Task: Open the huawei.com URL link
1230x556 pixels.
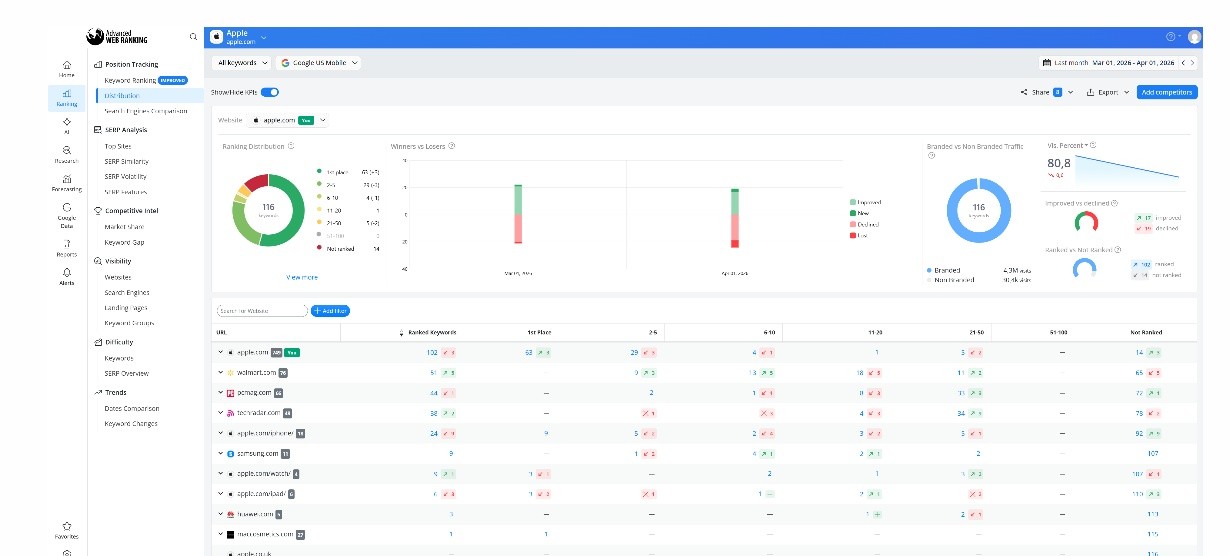Action: (x=254, y=514)
